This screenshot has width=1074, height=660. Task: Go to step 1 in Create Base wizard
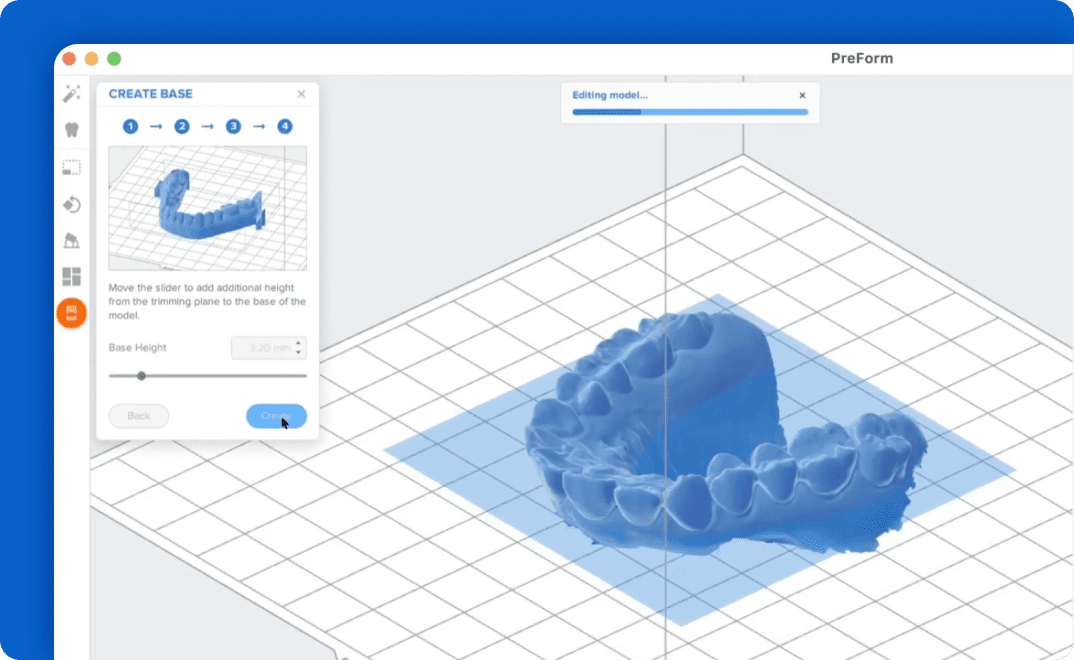130,126
